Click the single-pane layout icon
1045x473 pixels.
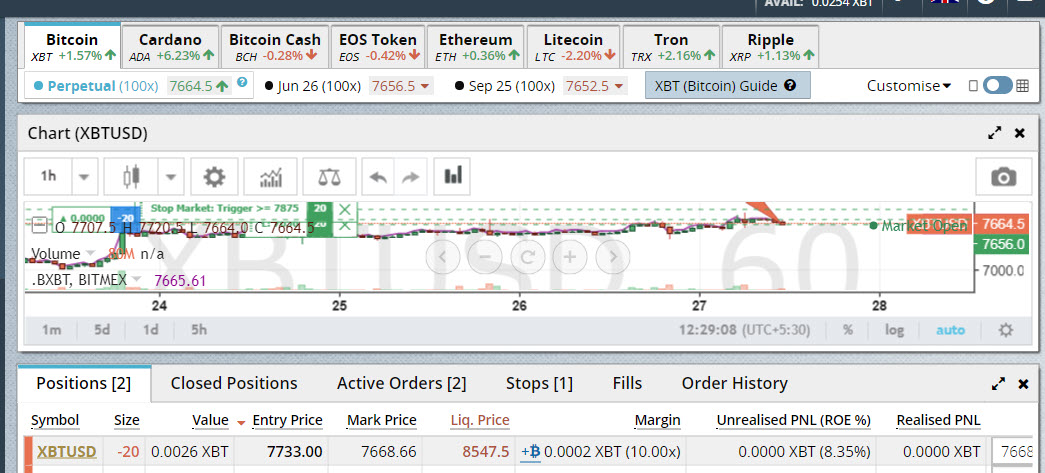(x=973, y=86)
